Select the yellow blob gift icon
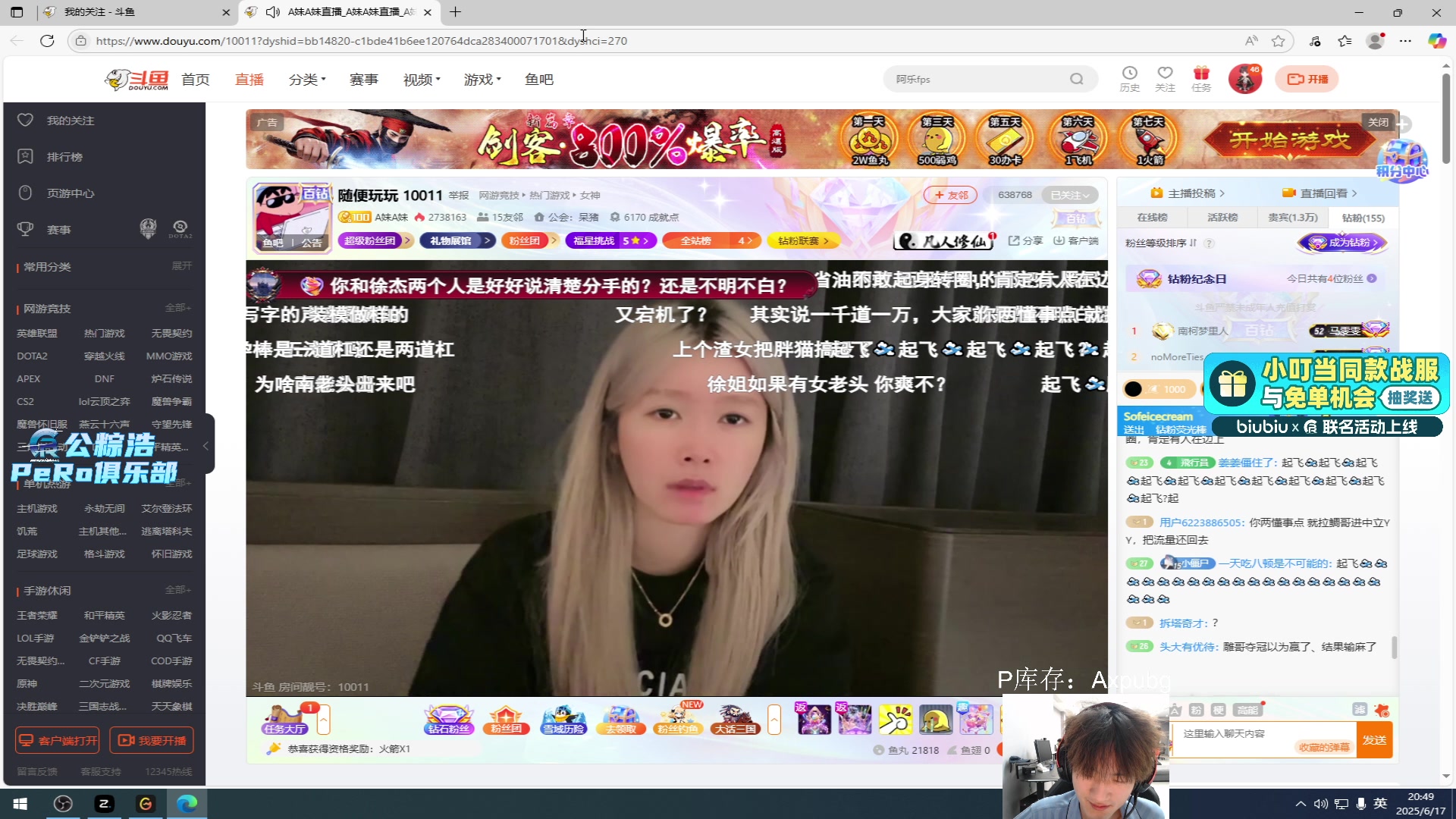This screenshot has width=1456, height=819. coord(935,720)
